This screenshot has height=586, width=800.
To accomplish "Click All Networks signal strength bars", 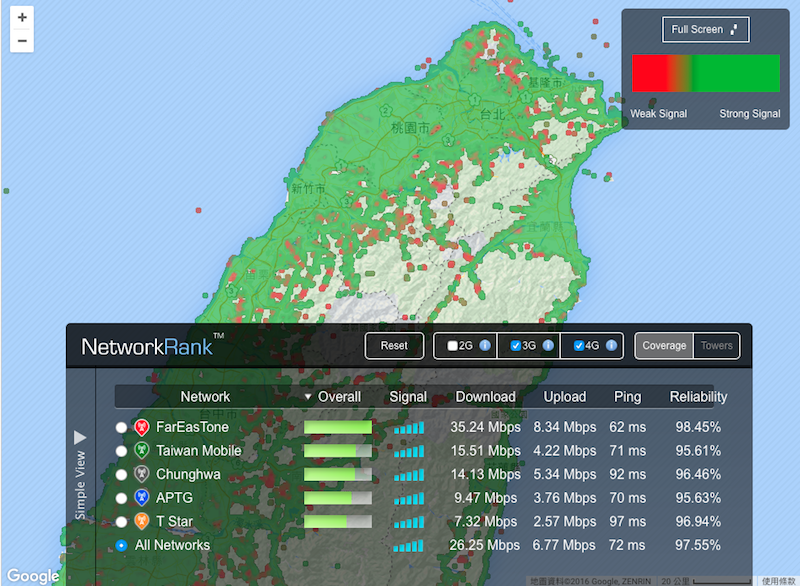I will coord(408,546).
